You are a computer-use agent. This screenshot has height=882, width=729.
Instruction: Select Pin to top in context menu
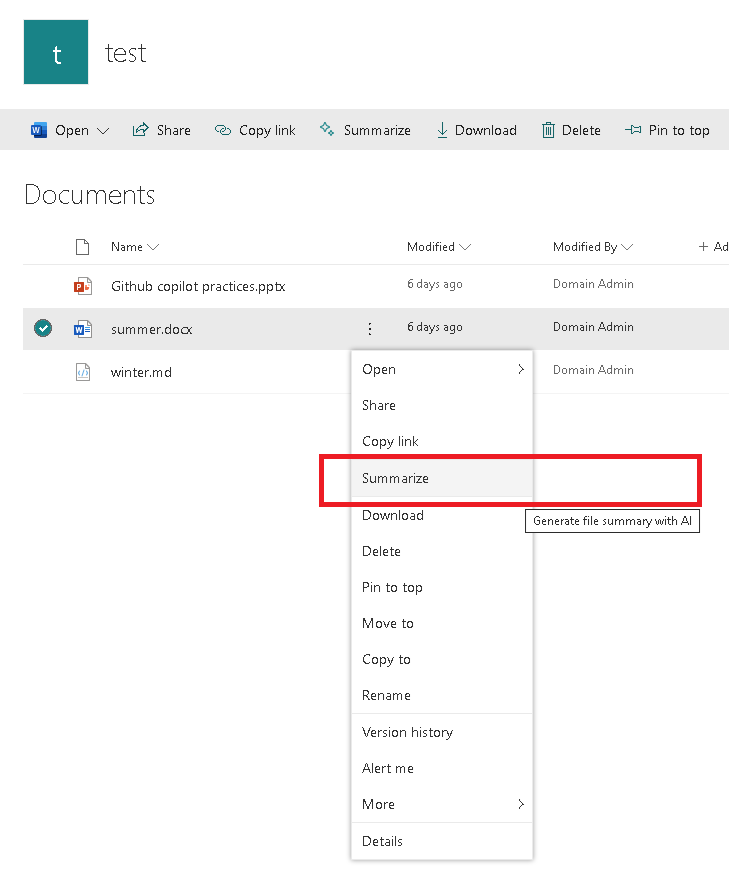442,587
